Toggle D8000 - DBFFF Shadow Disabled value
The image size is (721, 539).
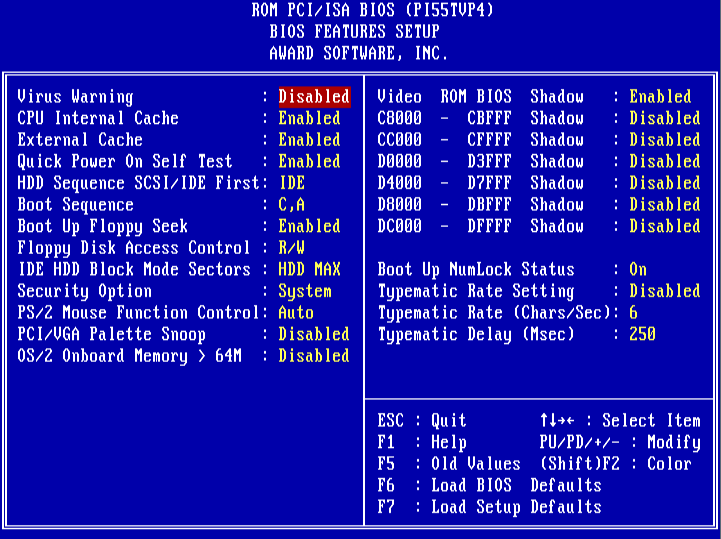point(665,205)
